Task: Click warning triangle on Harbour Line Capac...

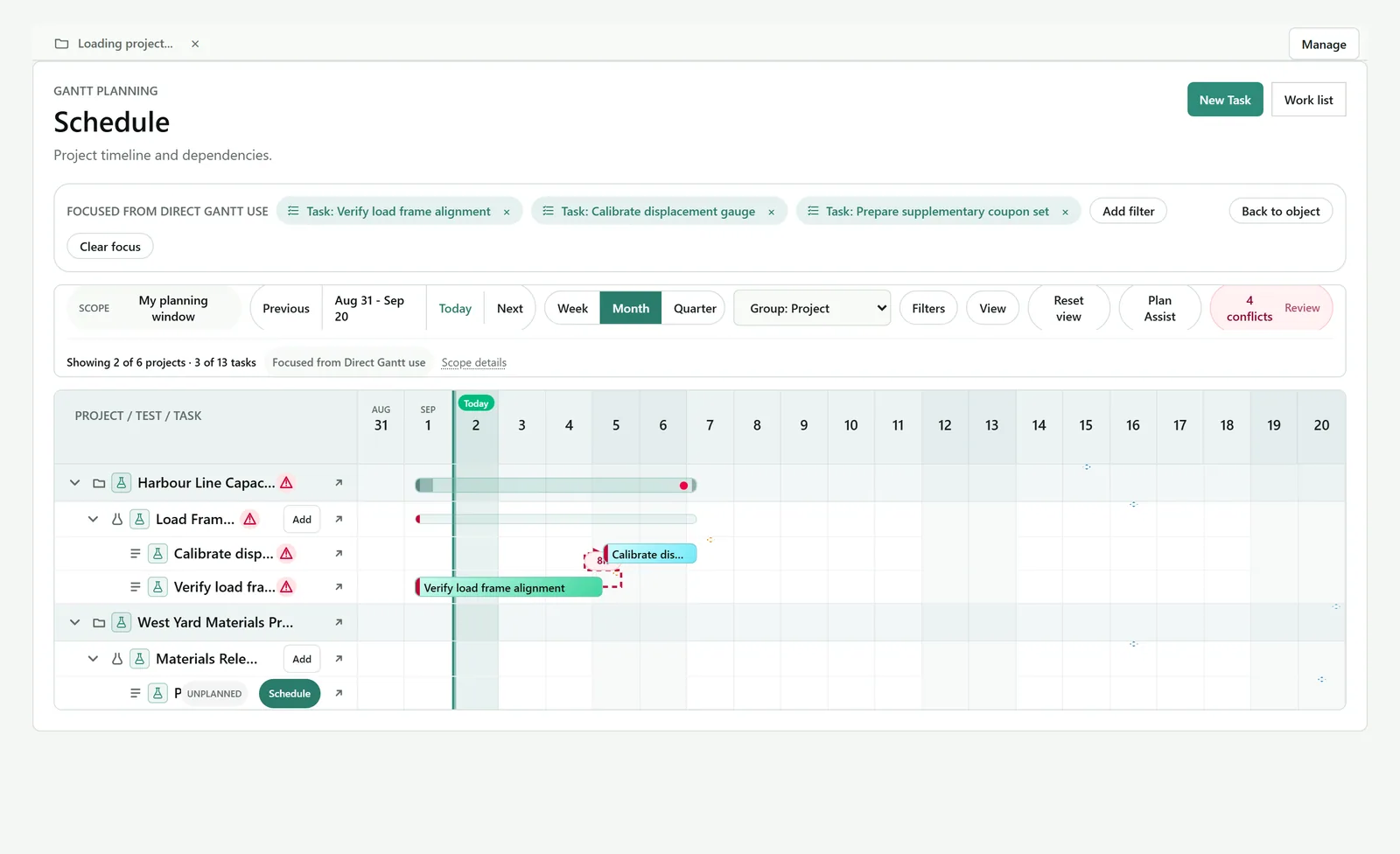Action: [x=286, y=483]
